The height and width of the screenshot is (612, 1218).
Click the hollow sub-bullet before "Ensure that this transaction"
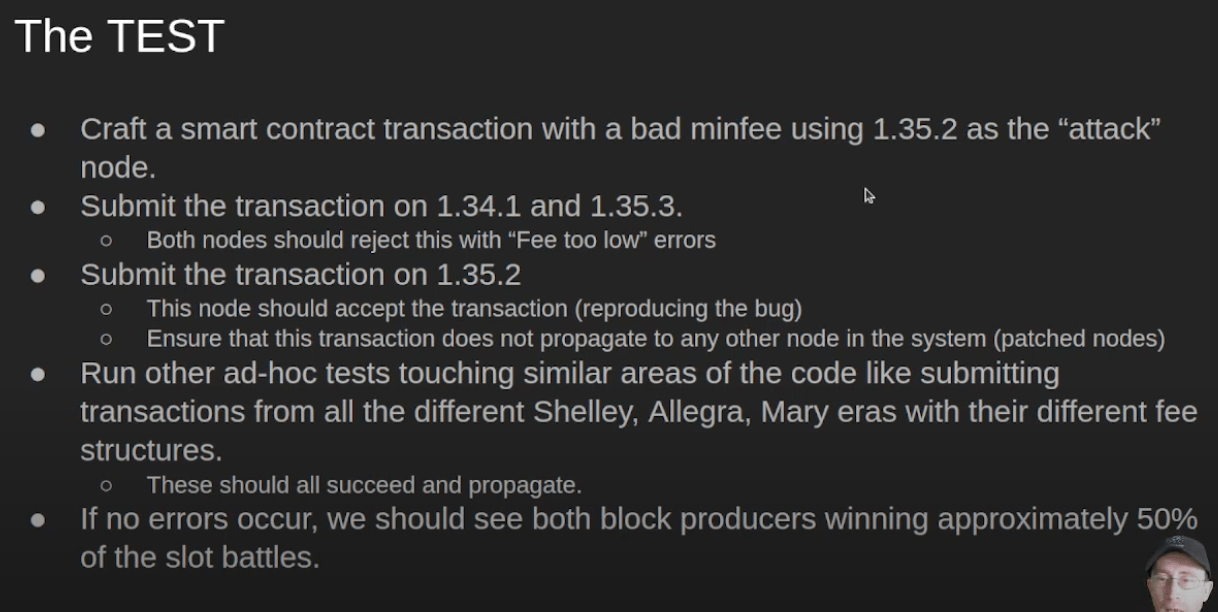click(x=106, y=339)
